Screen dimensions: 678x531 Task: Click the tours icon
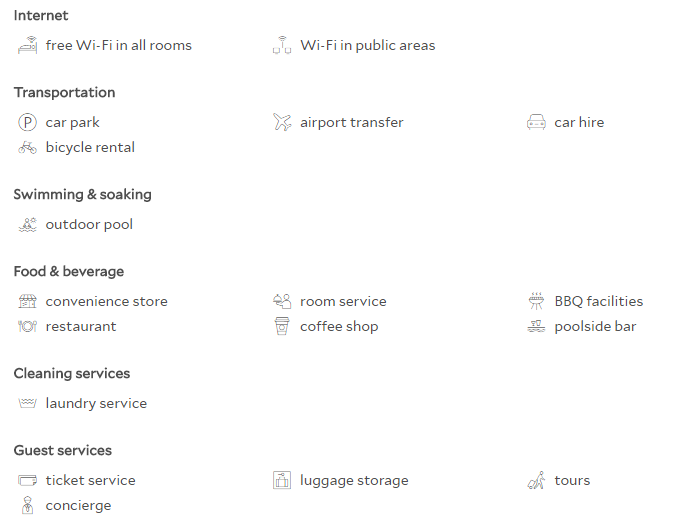[536, 480]
